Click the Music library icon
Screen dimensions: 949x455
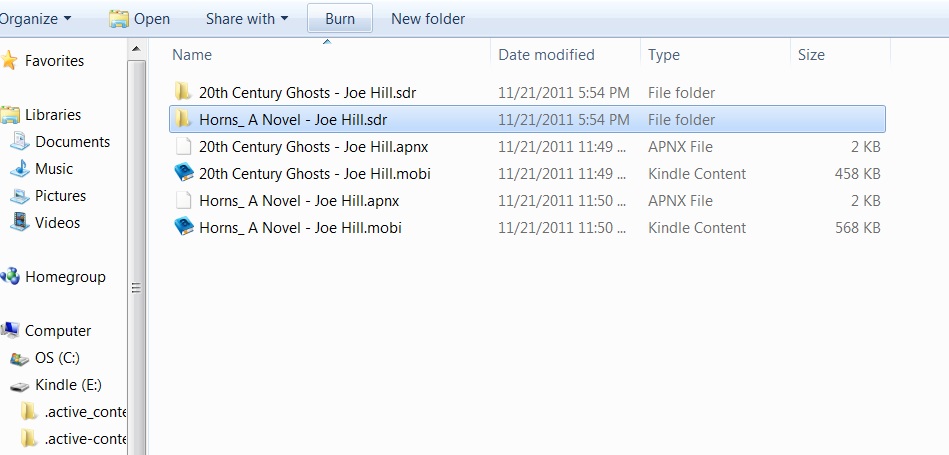(x=20, y=169)
